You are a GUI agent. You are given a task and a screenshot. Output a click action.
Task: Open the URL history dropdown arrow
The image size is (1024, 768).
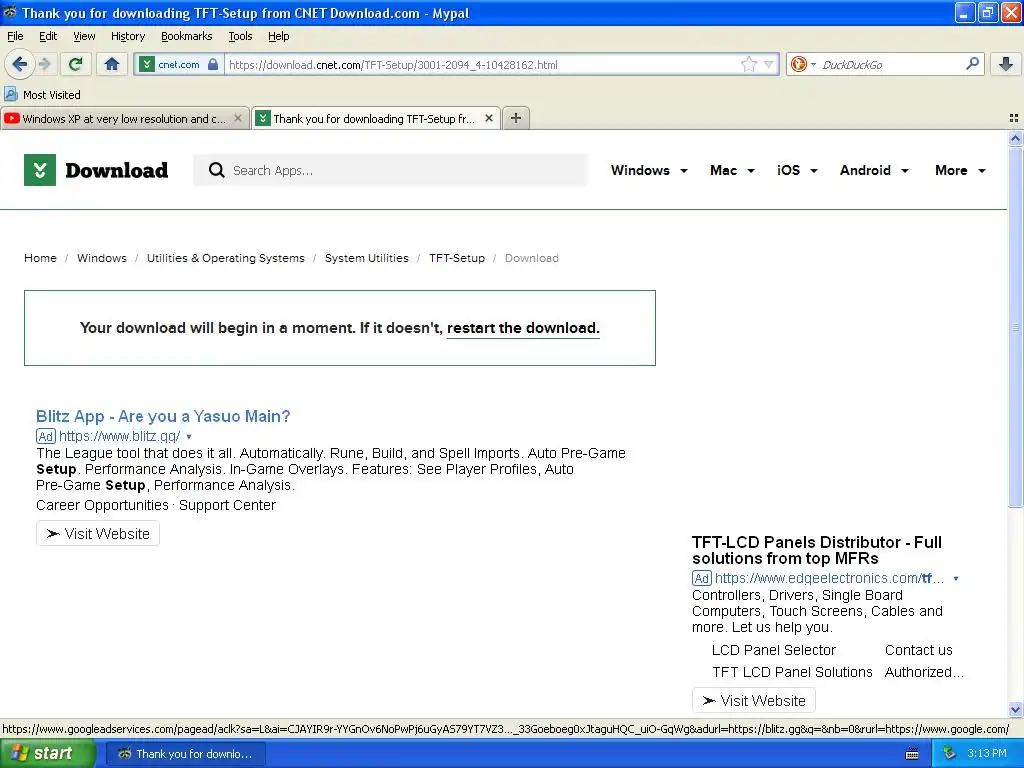[769, 64]
